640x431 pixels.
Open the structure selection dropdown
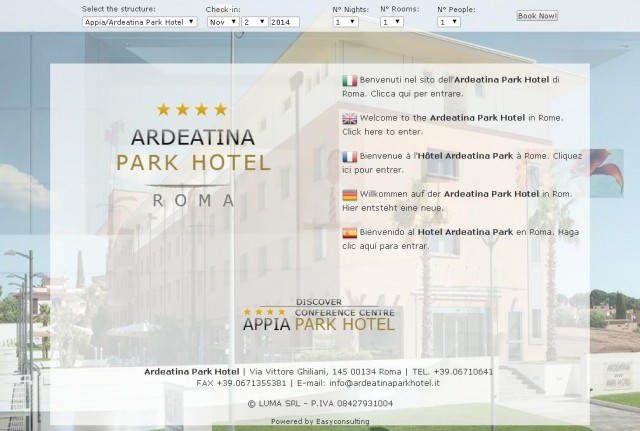click(x=140, y=22)
